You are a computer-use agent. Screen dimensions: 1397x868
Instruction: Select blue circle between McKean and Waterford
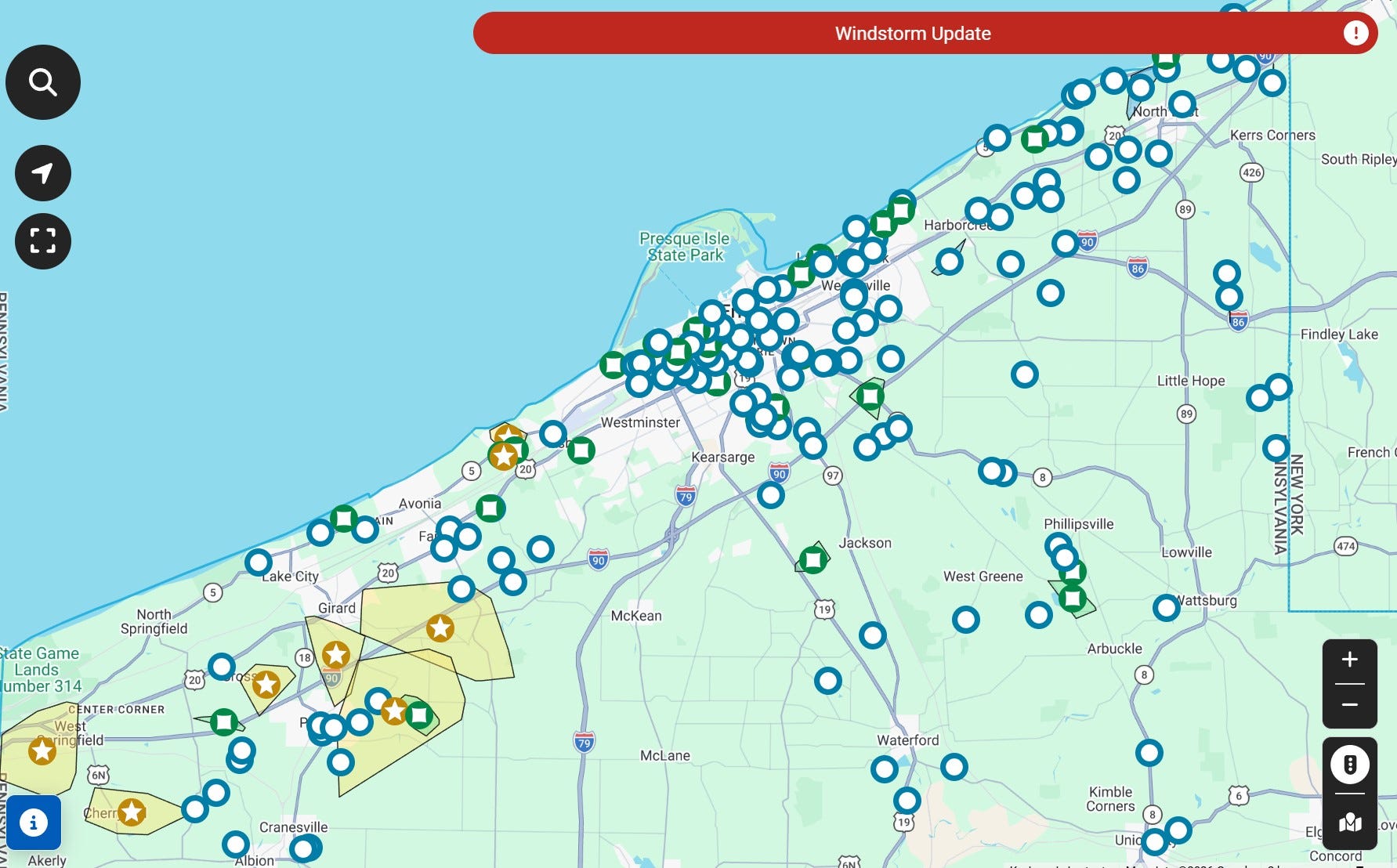[828, 681]
